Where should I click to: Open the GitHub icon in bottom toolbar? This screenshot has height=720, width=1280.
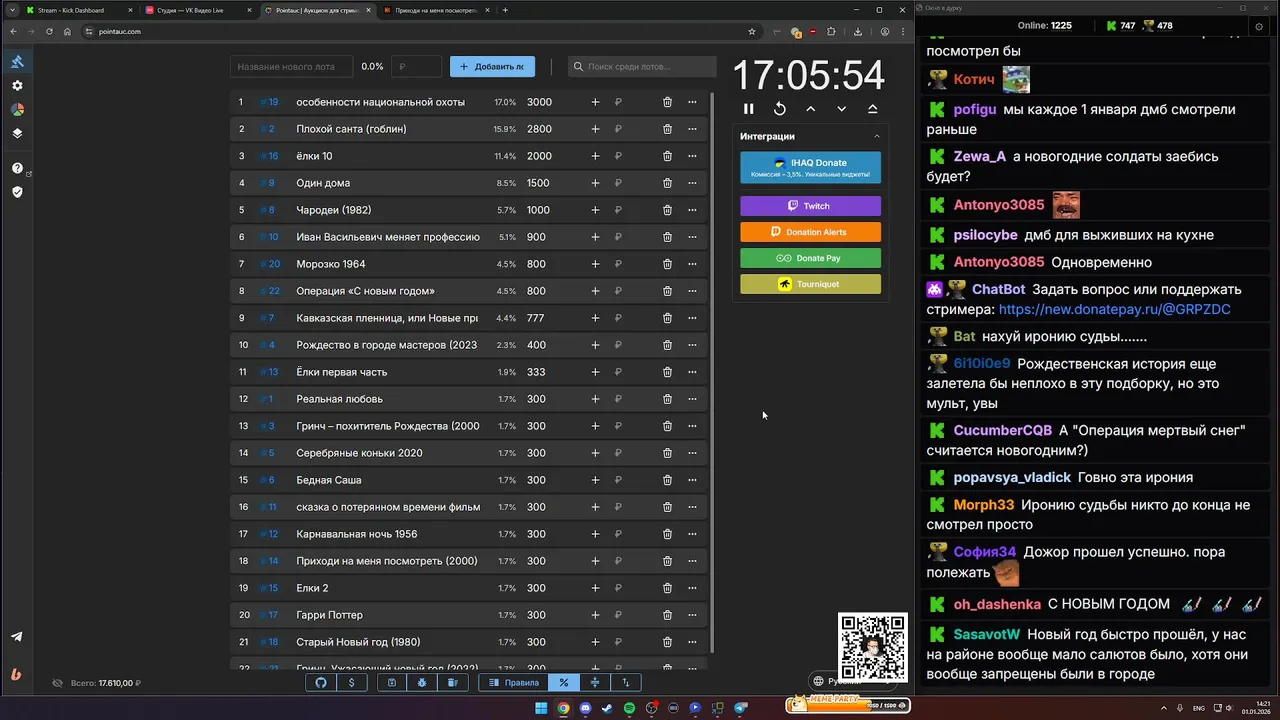pyautogui.click(x=321, y=683)
